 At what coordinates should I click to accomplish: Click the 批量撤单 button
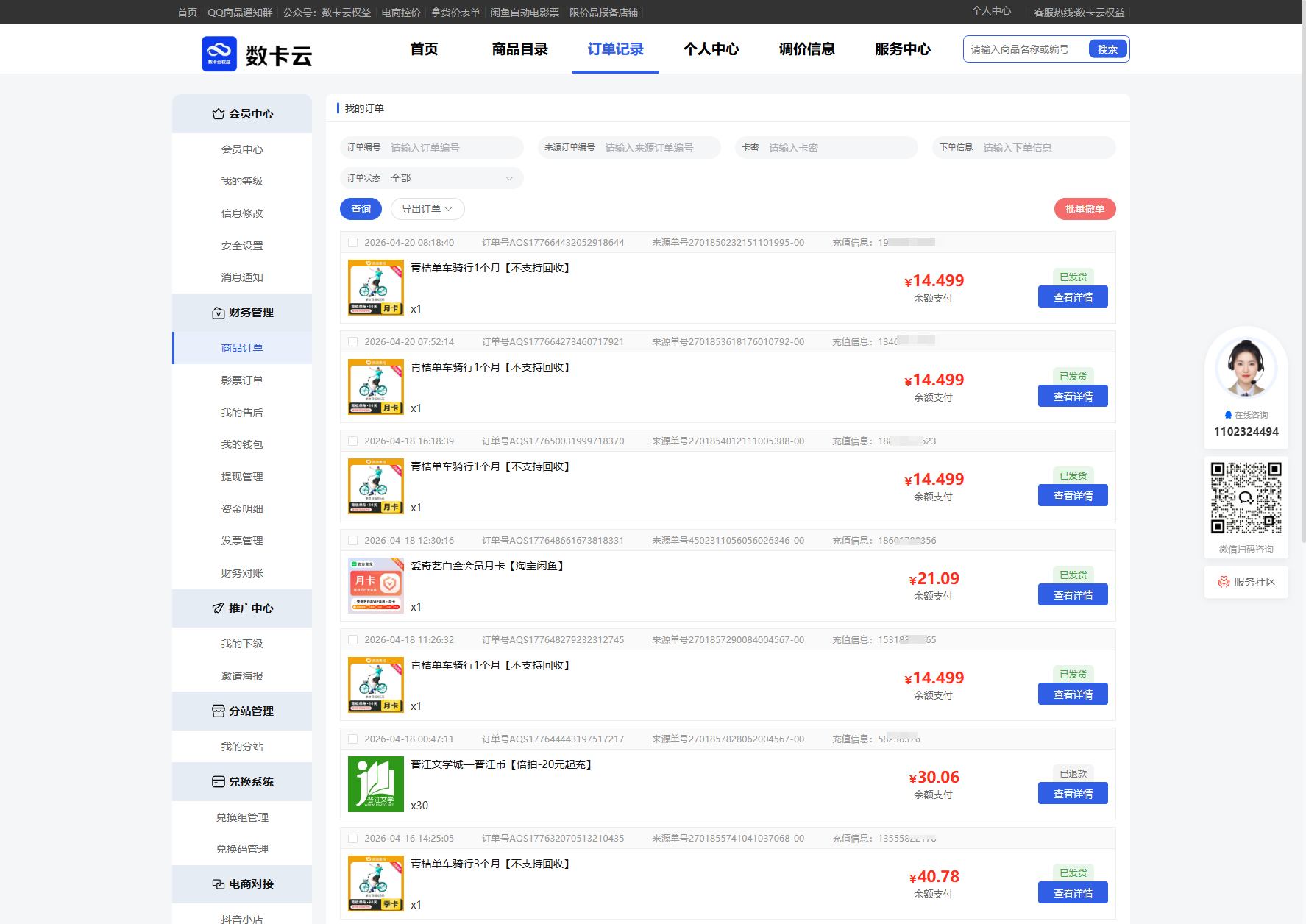click(1085, 209)
